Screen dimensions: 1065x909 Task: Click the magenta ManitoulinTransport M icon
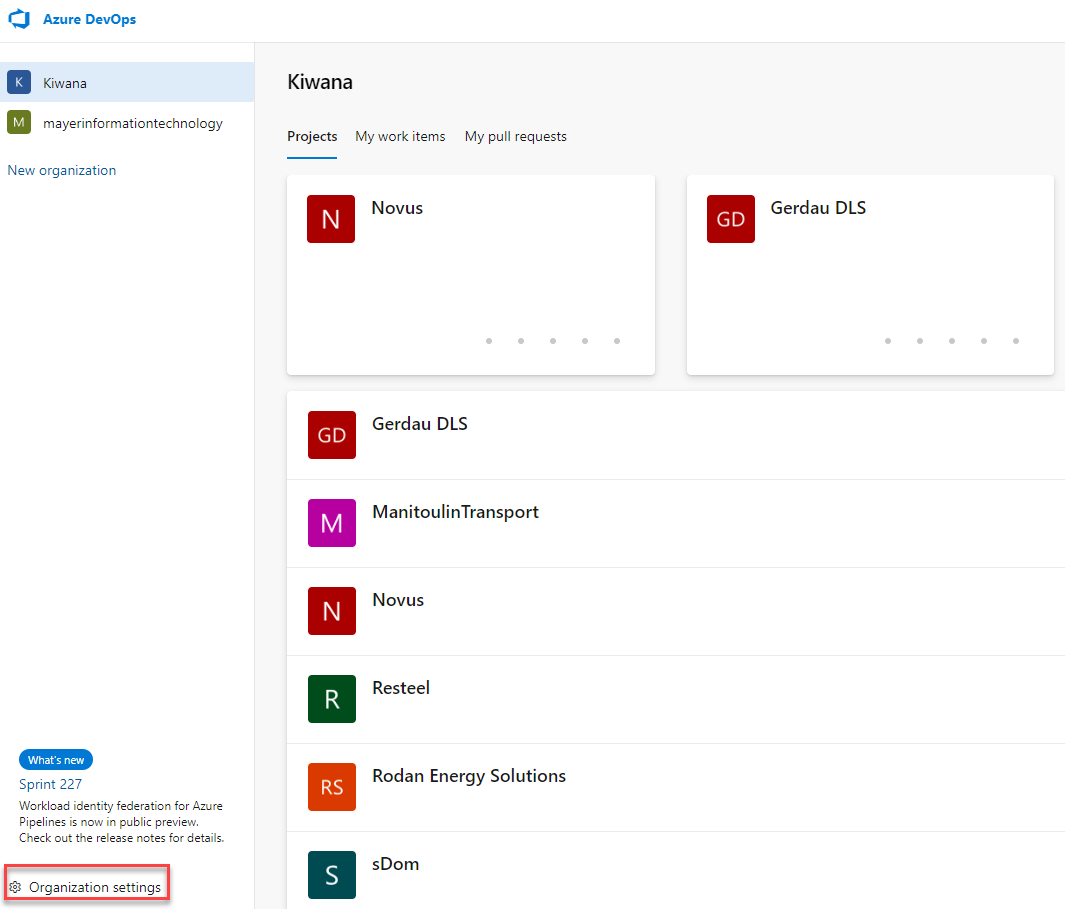point(332,523)
